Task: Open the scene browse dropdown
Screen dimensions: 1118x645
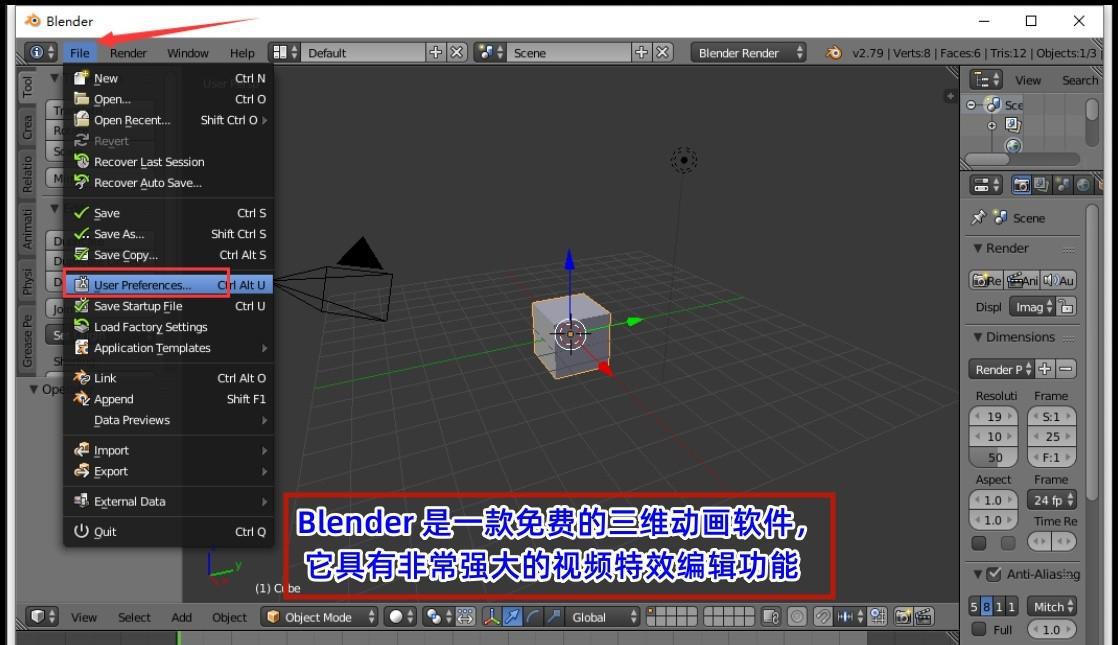Action: (491, 53)
